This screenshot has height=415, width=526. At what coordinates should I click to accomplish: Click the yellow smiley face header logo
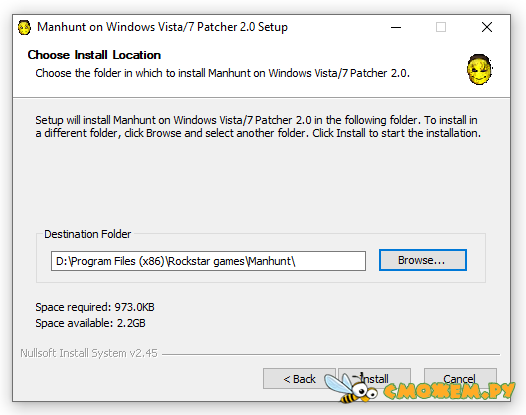pos(479,69)
